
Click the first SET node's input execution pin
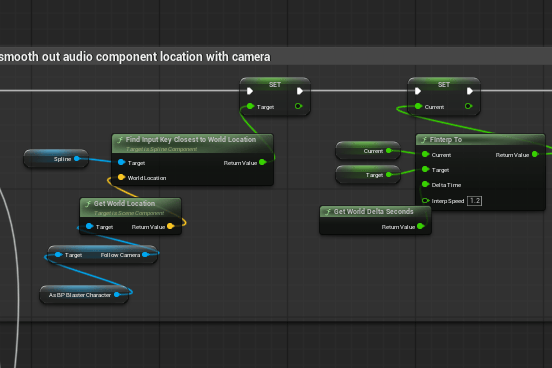(250, 91)
